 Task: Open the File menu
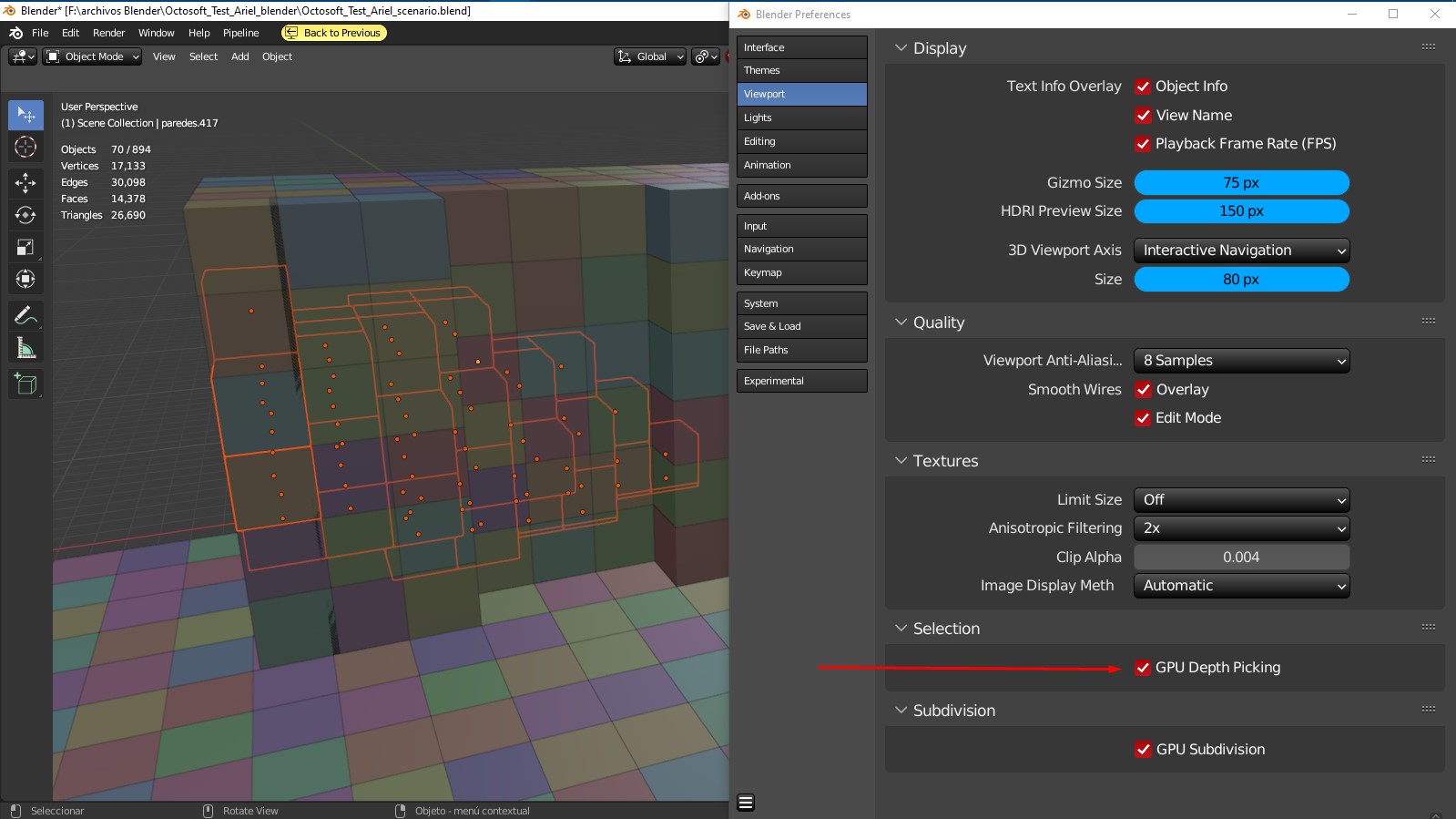point(40,33)
